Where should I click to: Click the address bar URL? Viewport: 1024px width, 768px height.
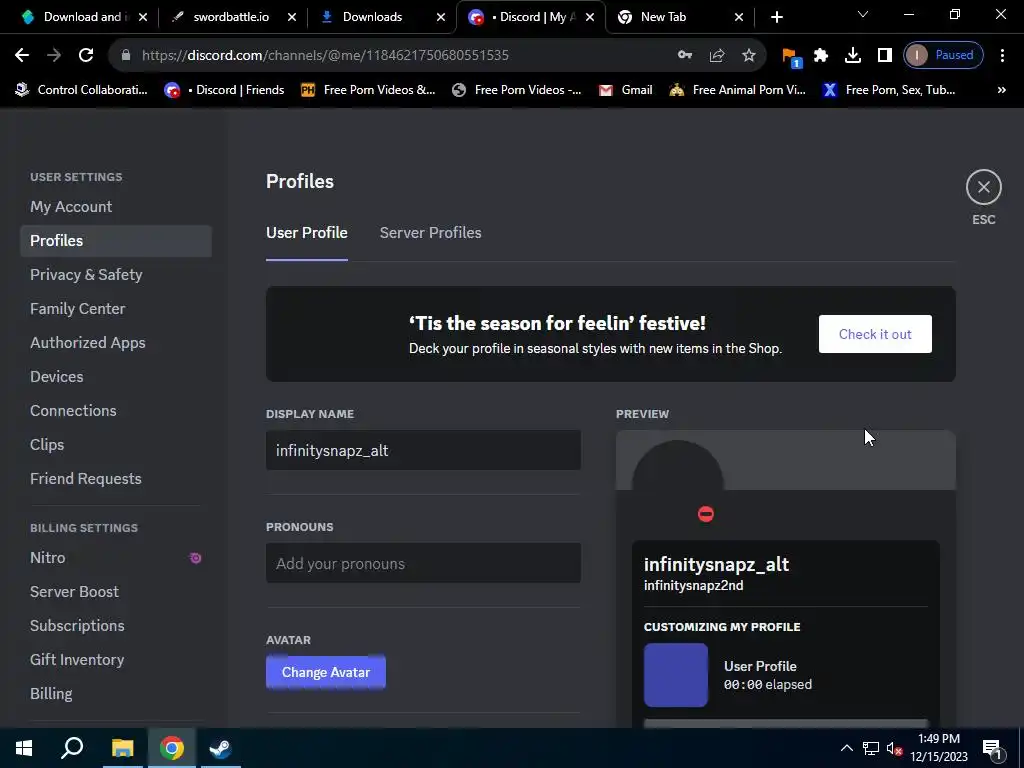point(325,56)
